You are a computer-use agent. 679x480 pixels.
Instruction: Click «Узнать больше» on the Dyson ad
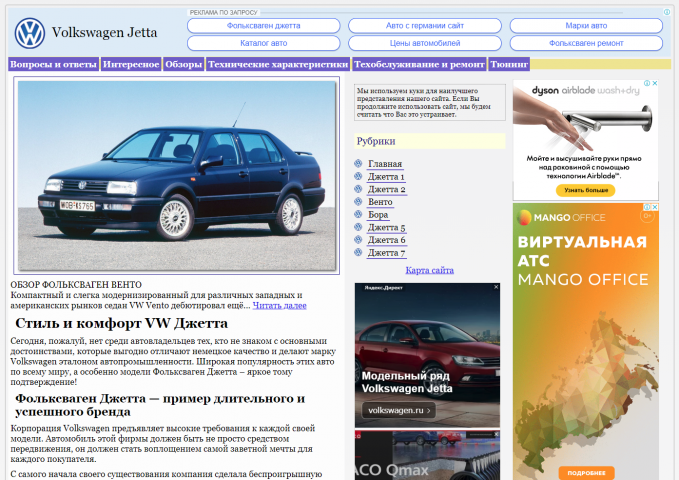click(x=586, y=190)
